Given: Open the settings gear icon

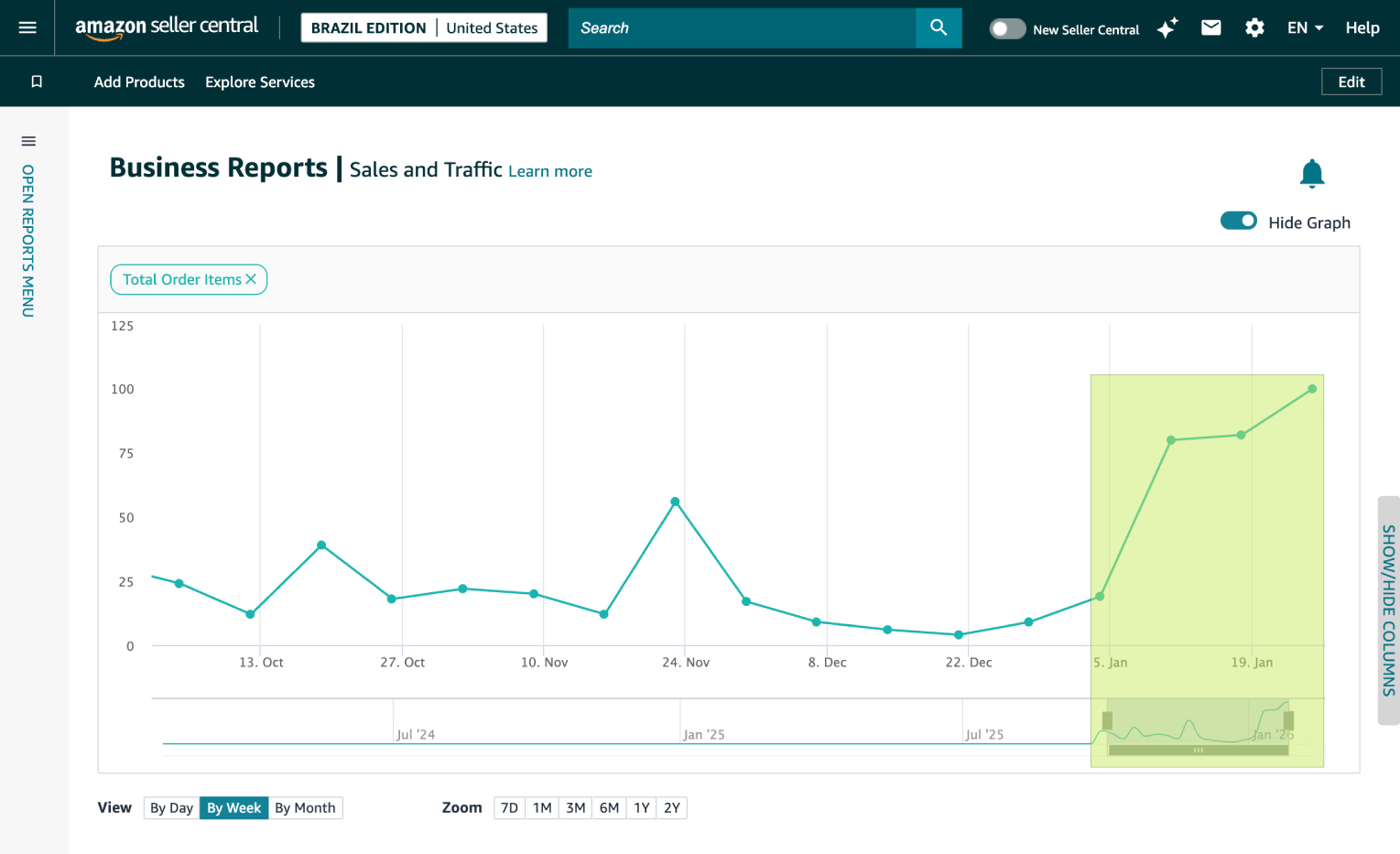Looking at the screenshot, I should [1254, 28].
